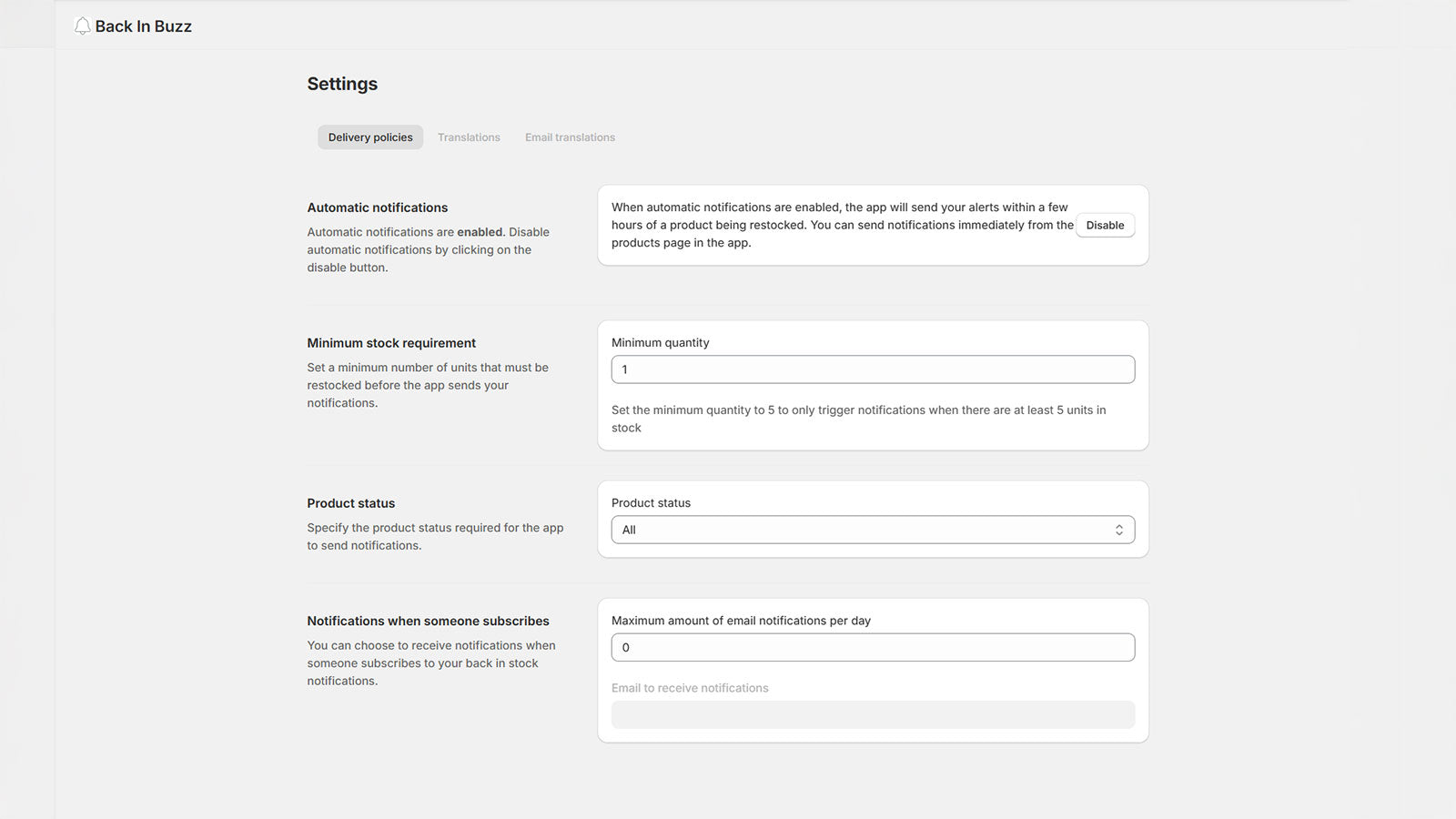Click the bell icon beside Back In Buzz

pos(82,26)
